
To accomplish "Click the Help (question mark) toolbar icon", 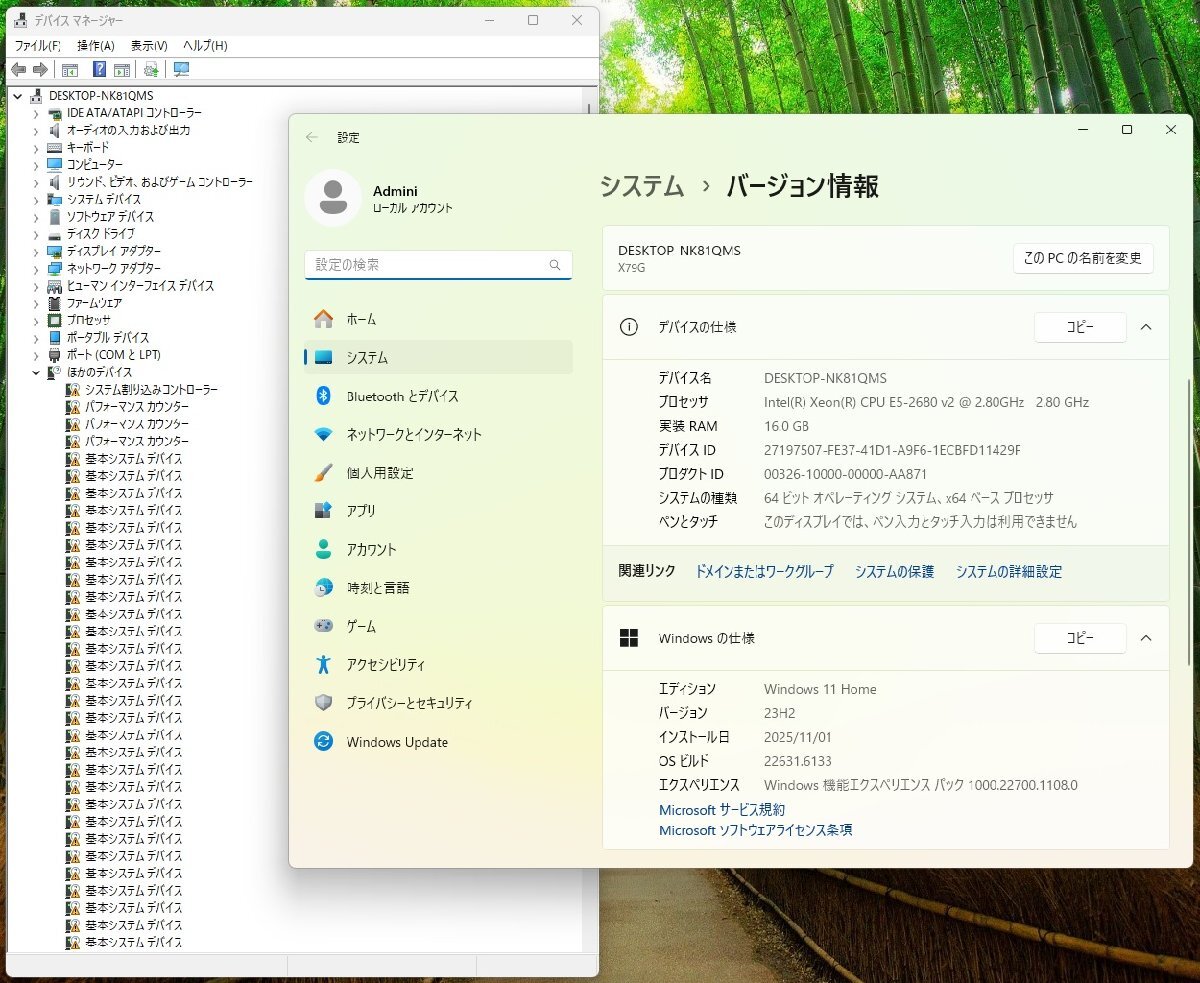I will point(99,69).
